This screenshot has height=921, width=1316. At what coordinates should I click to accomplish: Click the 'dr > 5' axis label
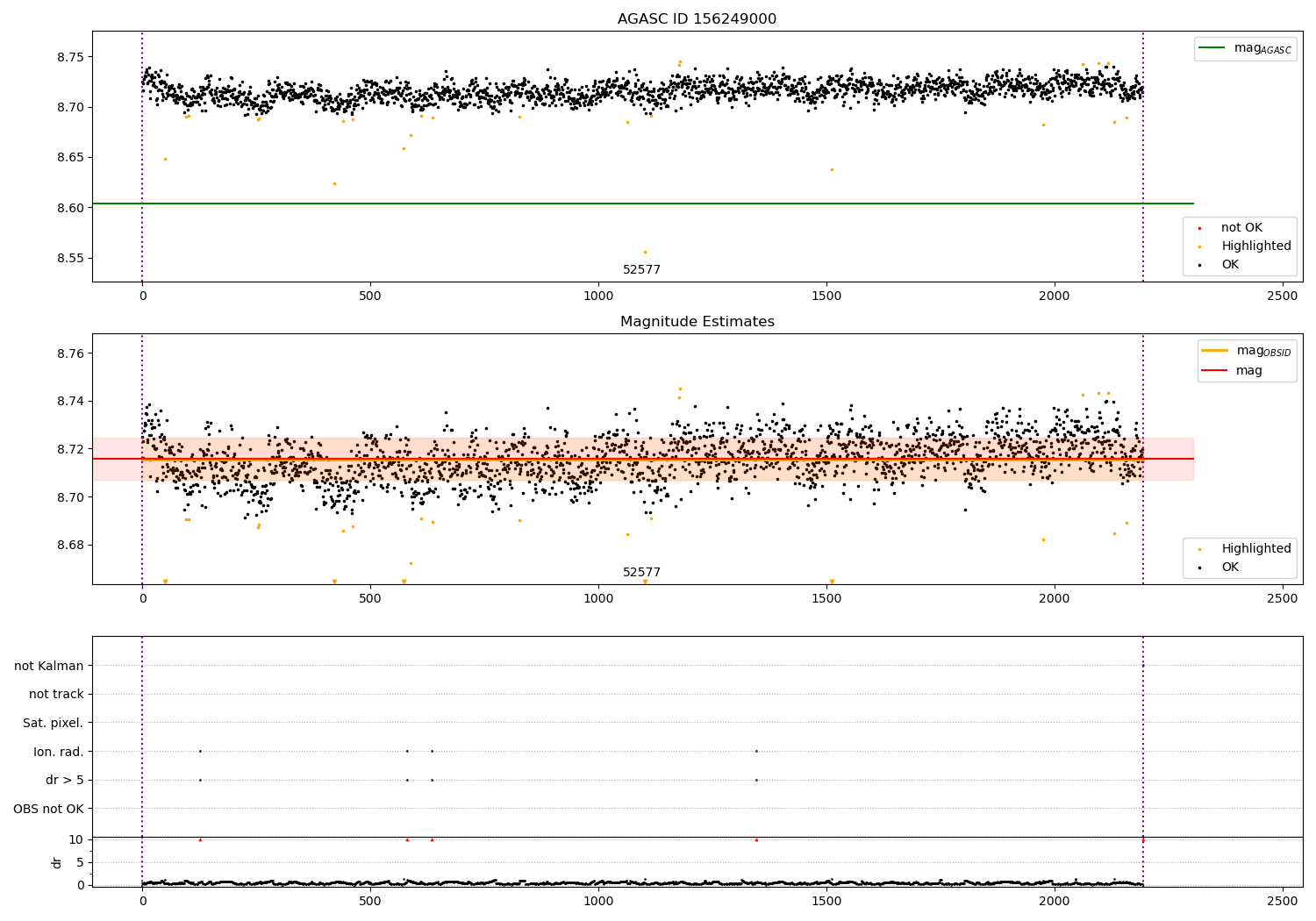pyautogui.click(x=64, y=780)
